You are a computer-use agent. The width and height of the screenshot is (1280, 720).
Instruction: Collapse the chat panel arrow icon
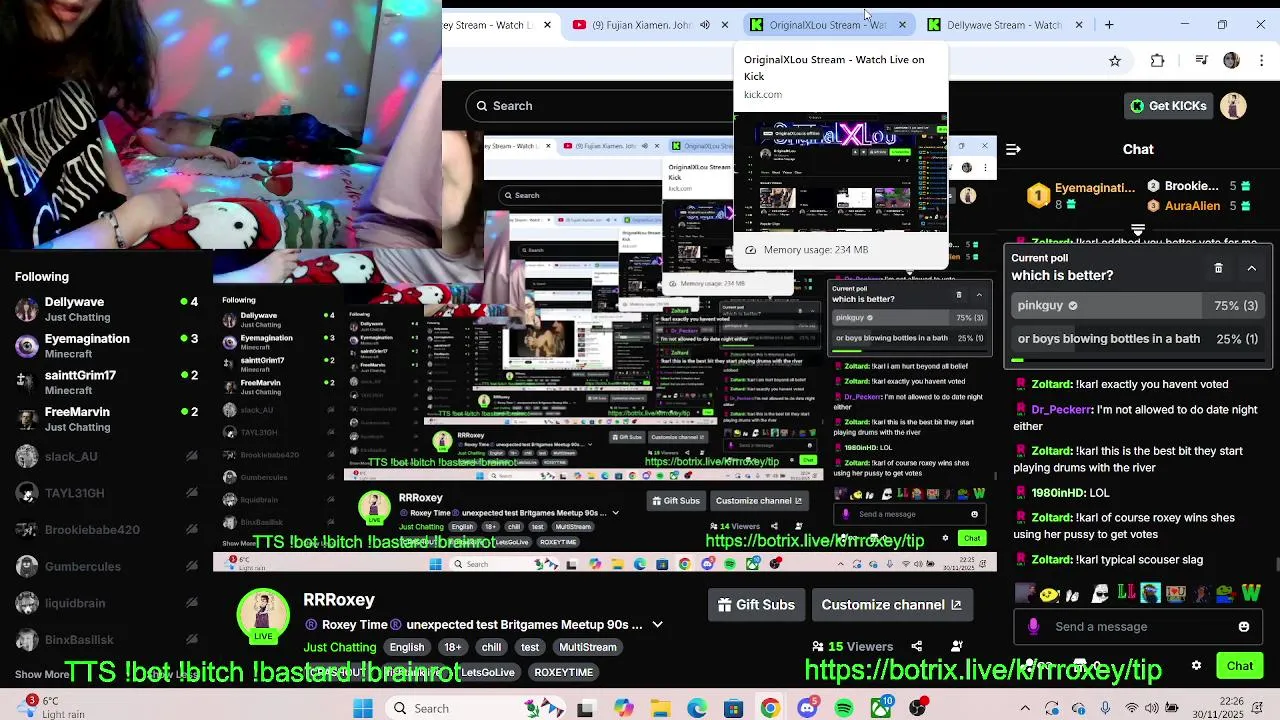pos(1013,149)
